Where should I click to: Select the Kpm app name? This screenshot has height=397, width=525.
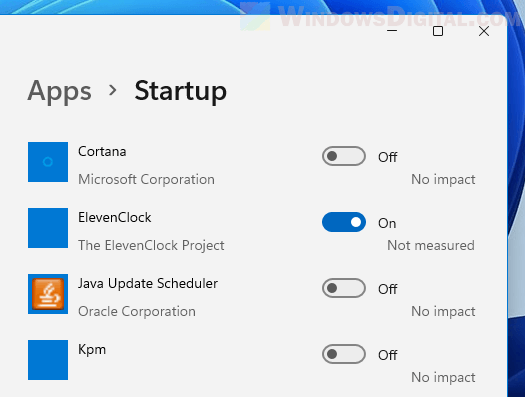(x=92, y=350)
